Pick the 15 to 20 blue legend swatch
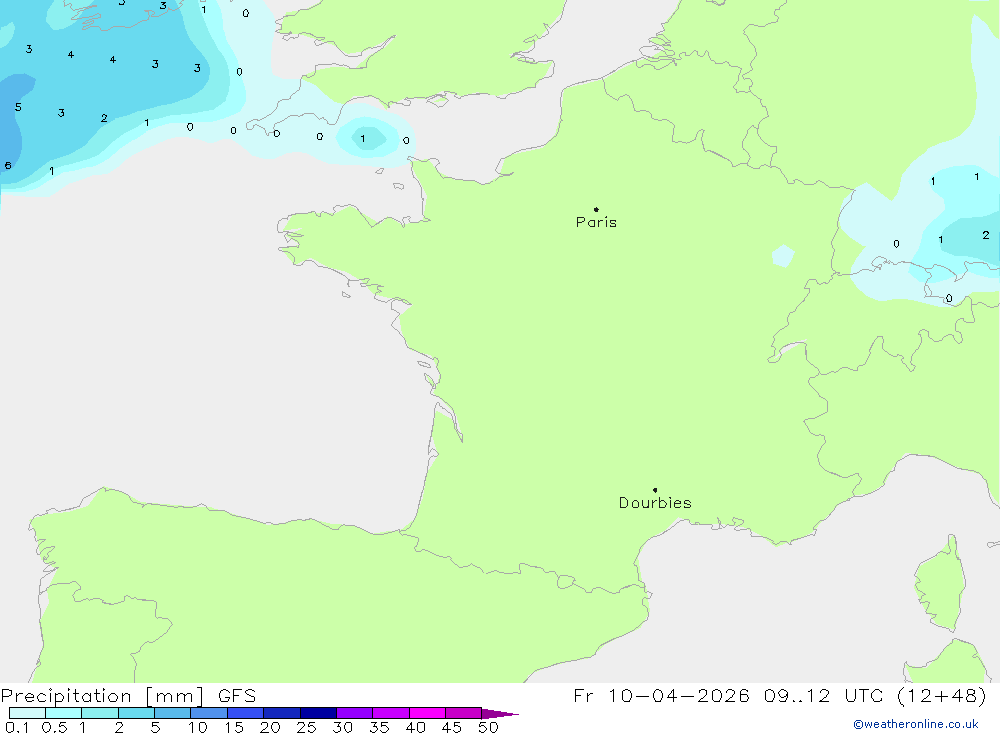This screenshot has height=733, width=1000. [246, 713]
